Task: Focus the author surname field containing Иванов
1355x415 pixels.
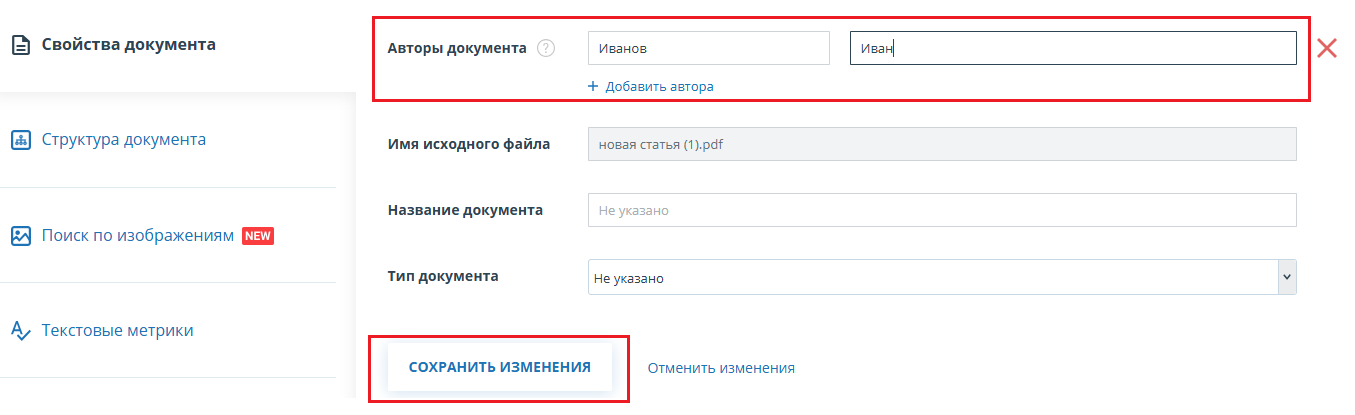Action: pos(708,48)
